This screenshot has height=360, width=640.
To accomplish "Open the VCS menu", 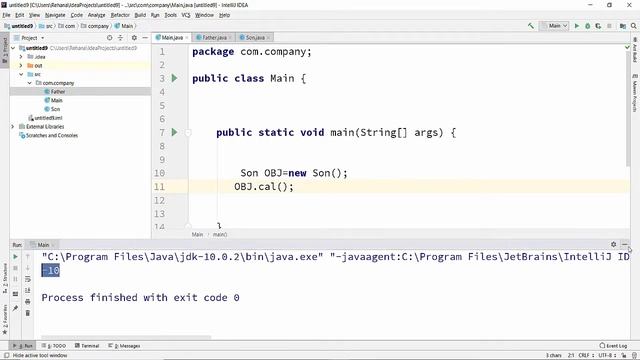I will tap(186, 15).
